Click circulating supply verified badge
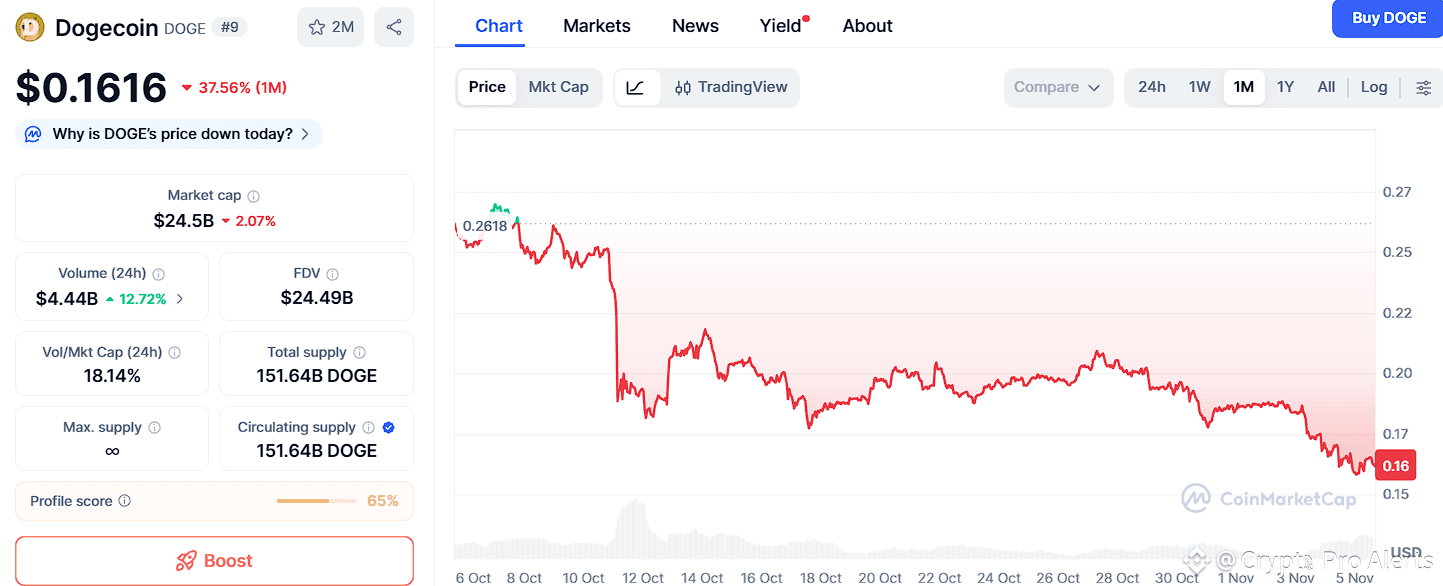The image size is (1443, 586). pos(389,427)
